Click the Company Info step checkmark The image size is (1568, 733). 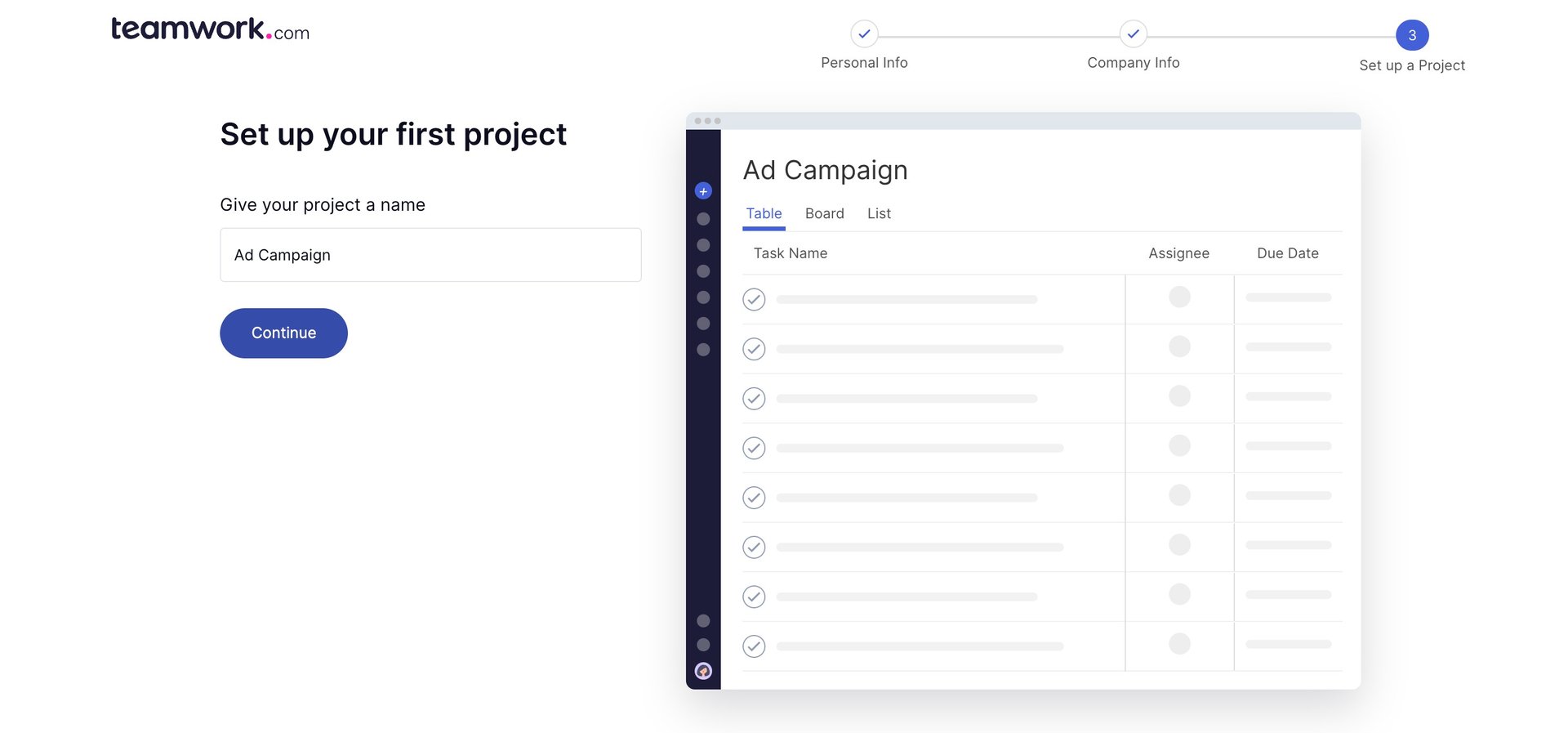(1133, 34)
